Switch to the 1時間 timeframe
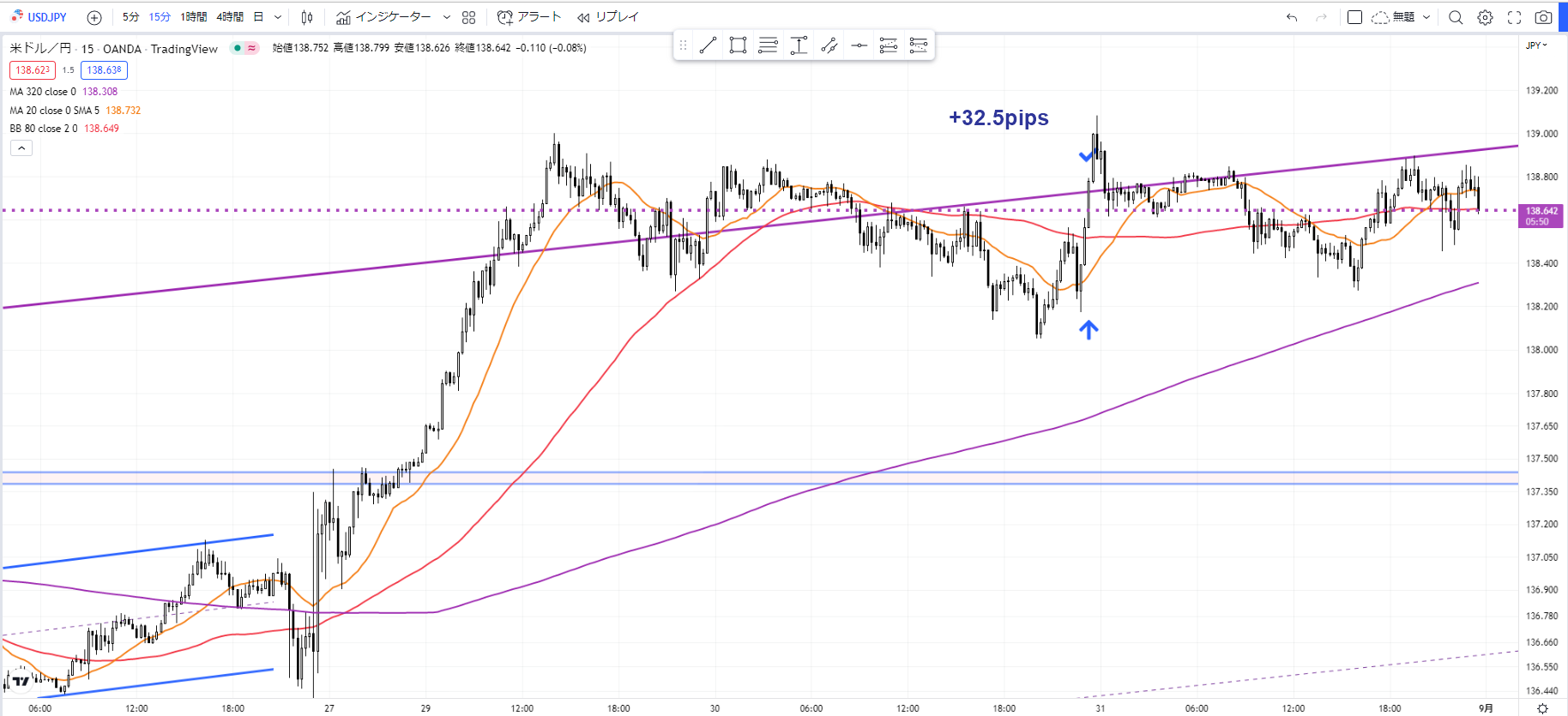 193,17
